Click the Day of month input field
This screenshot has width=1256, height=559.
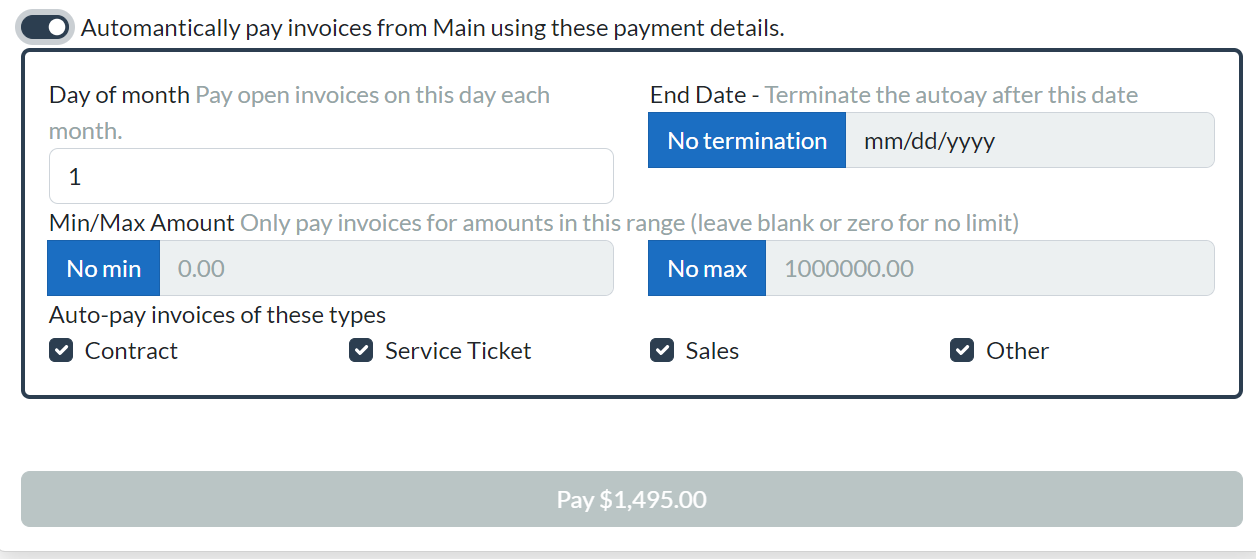tap(331, 177)
